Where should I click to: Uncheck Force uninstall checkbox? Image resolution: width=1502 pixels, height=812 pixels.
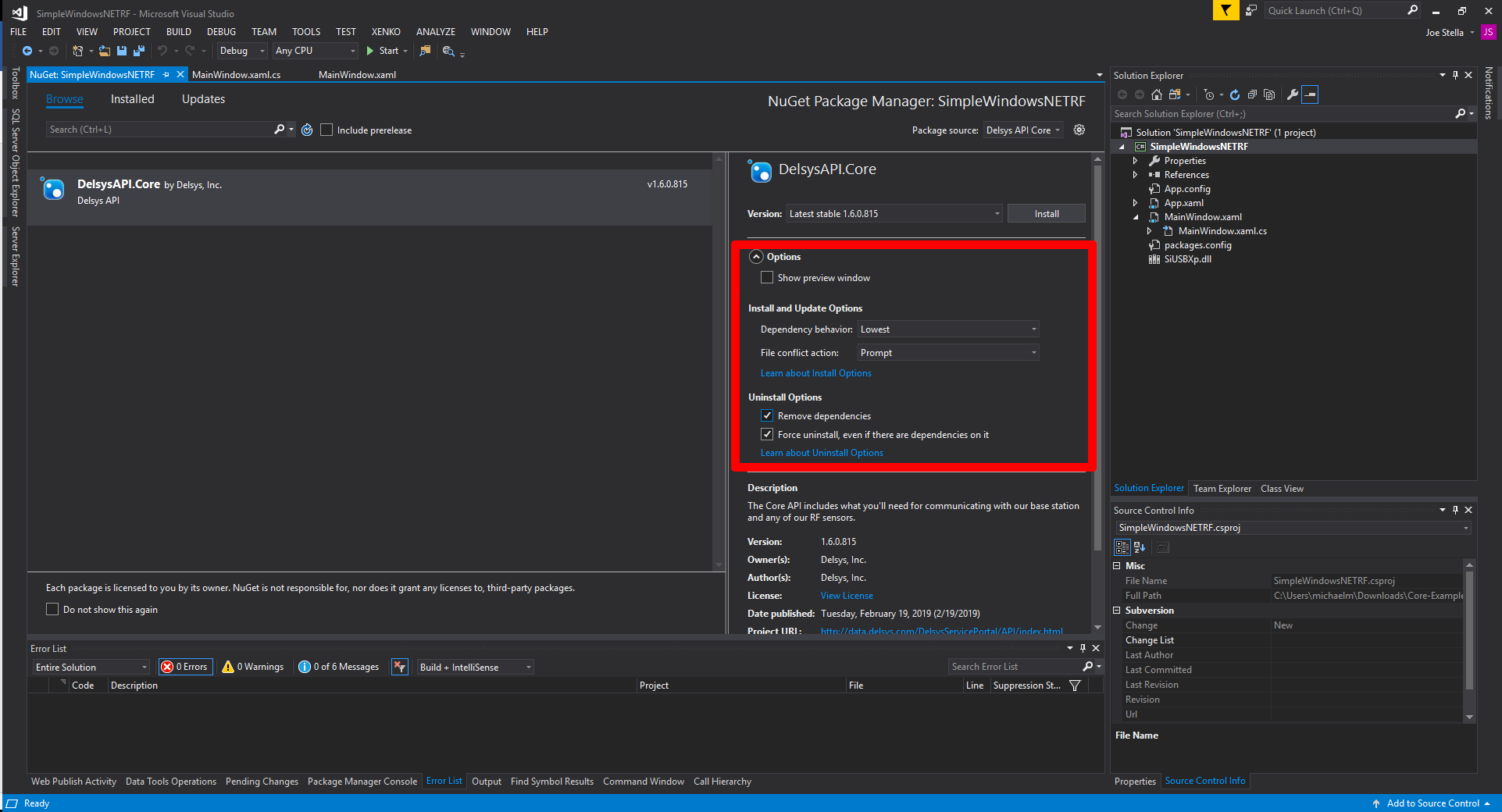click(x=767, y=434)
